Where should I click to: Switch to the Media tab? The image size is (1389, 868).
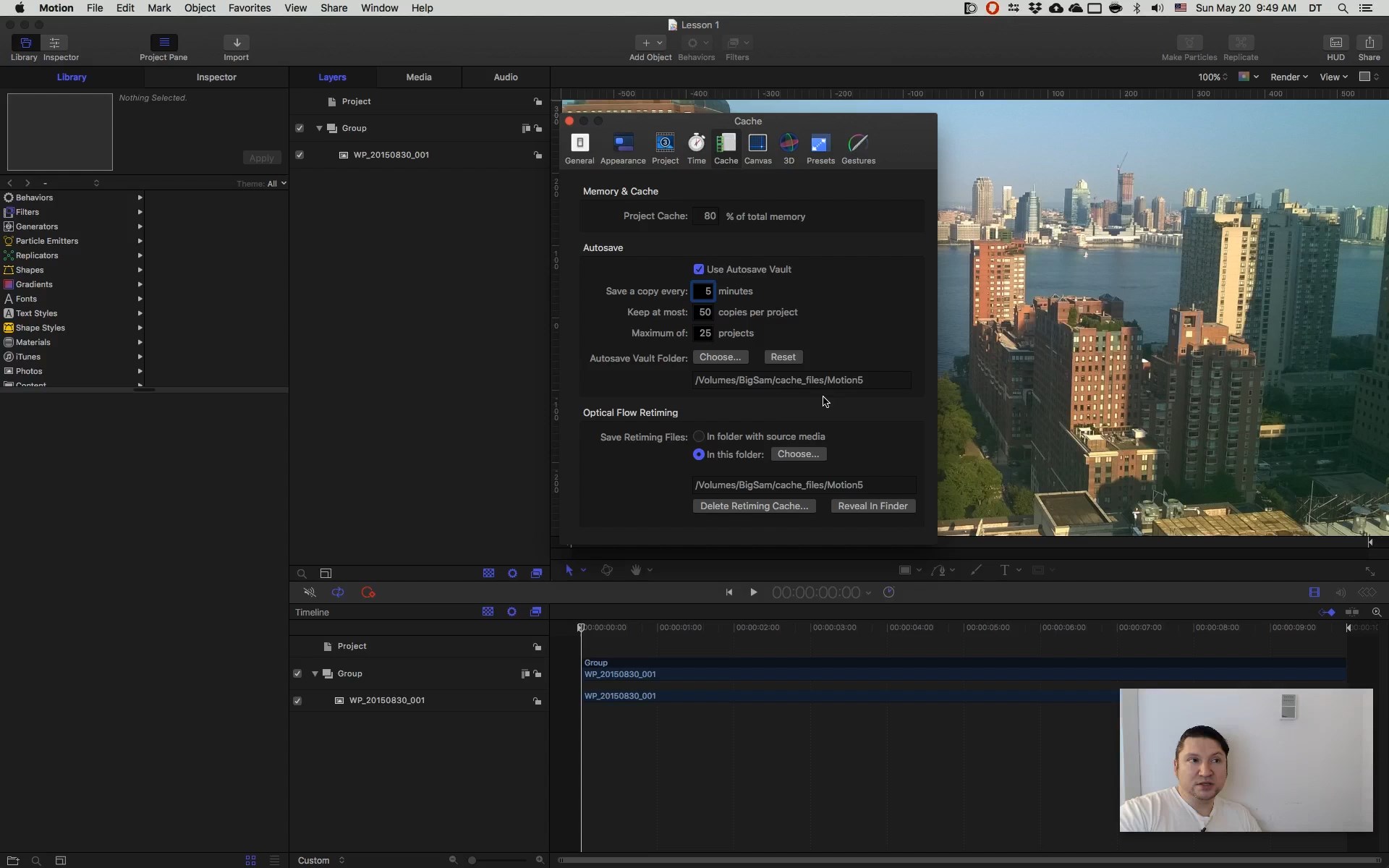pyautogui.click(x=418, y=77)
